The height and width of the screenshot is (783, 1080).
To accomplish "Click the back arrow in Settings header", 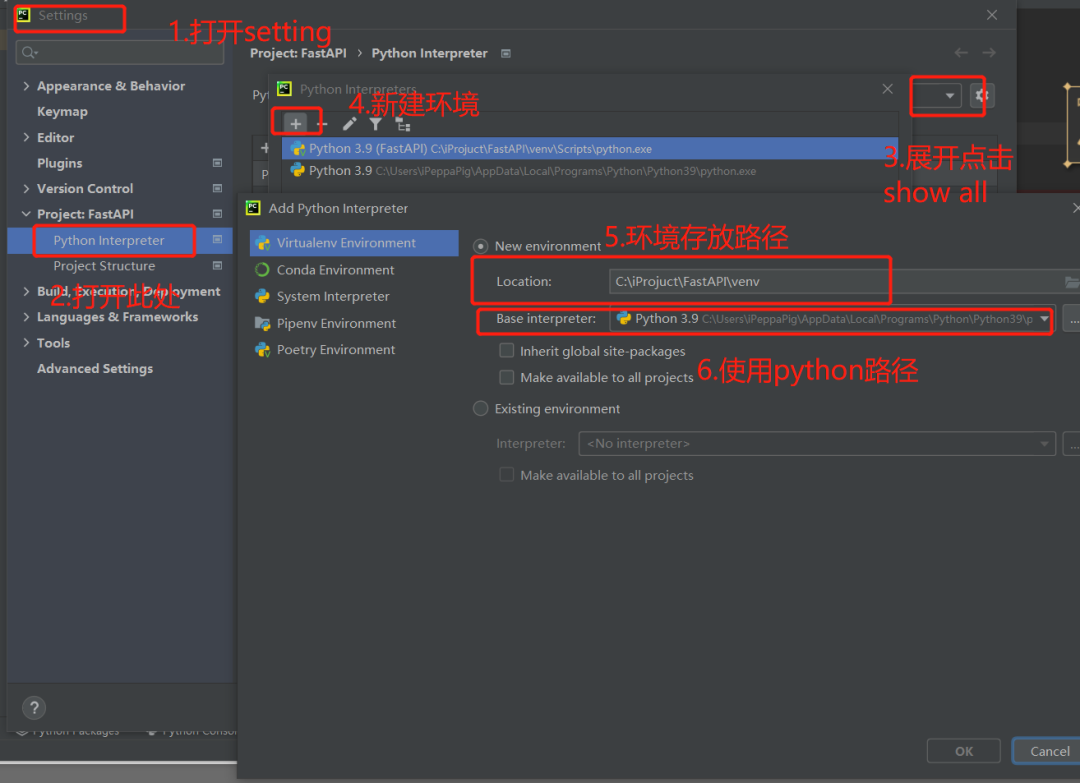I will click(x=961, y=53).
